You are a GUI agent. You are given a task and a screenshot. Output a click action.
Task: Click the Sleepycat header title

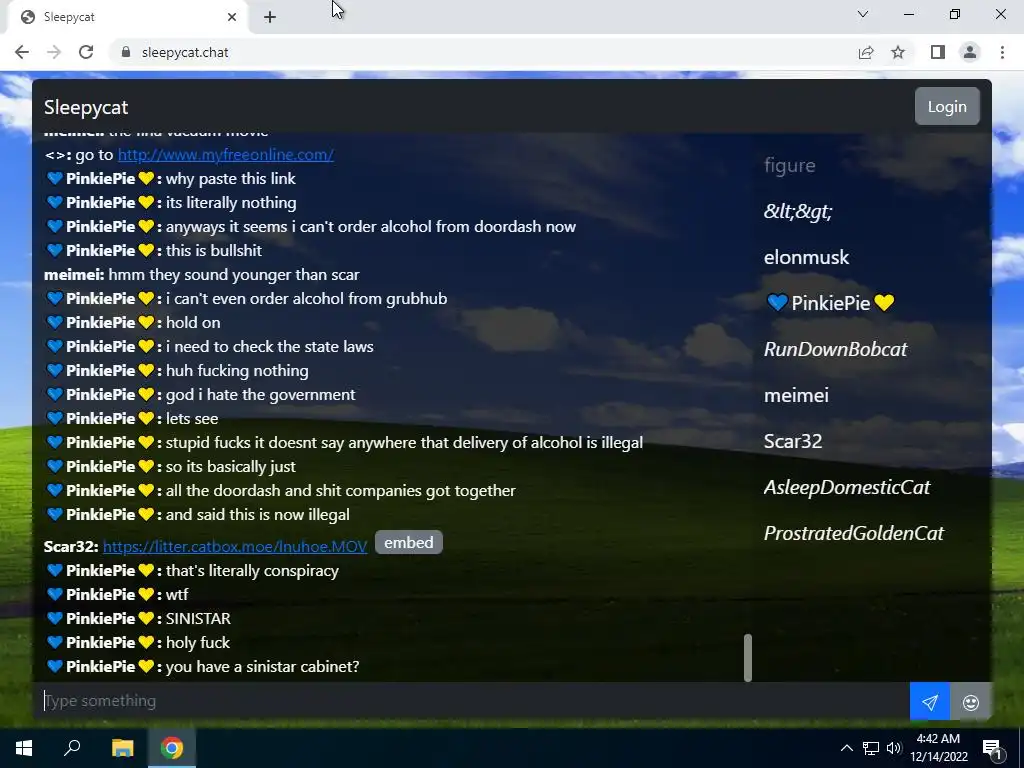[86, 107]
